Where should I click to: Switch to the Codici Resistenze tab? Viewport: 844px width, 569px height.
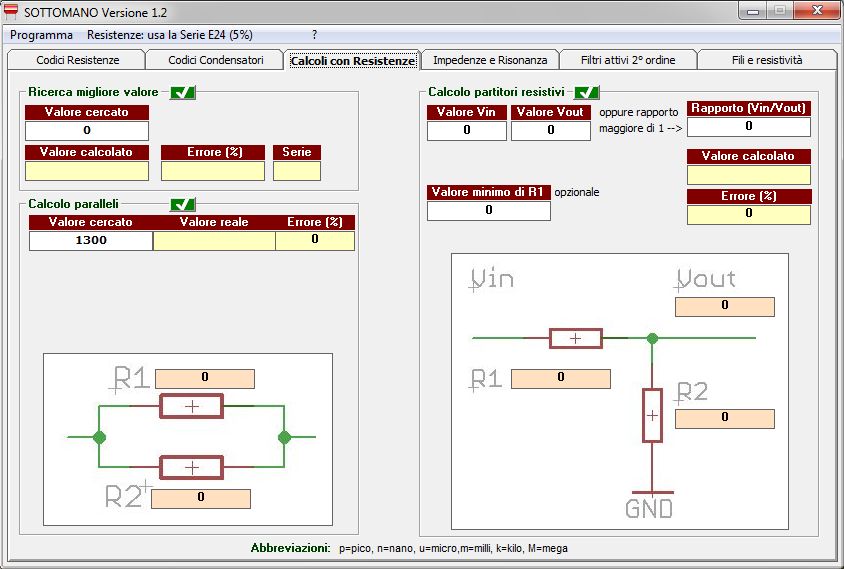point(77,60)
